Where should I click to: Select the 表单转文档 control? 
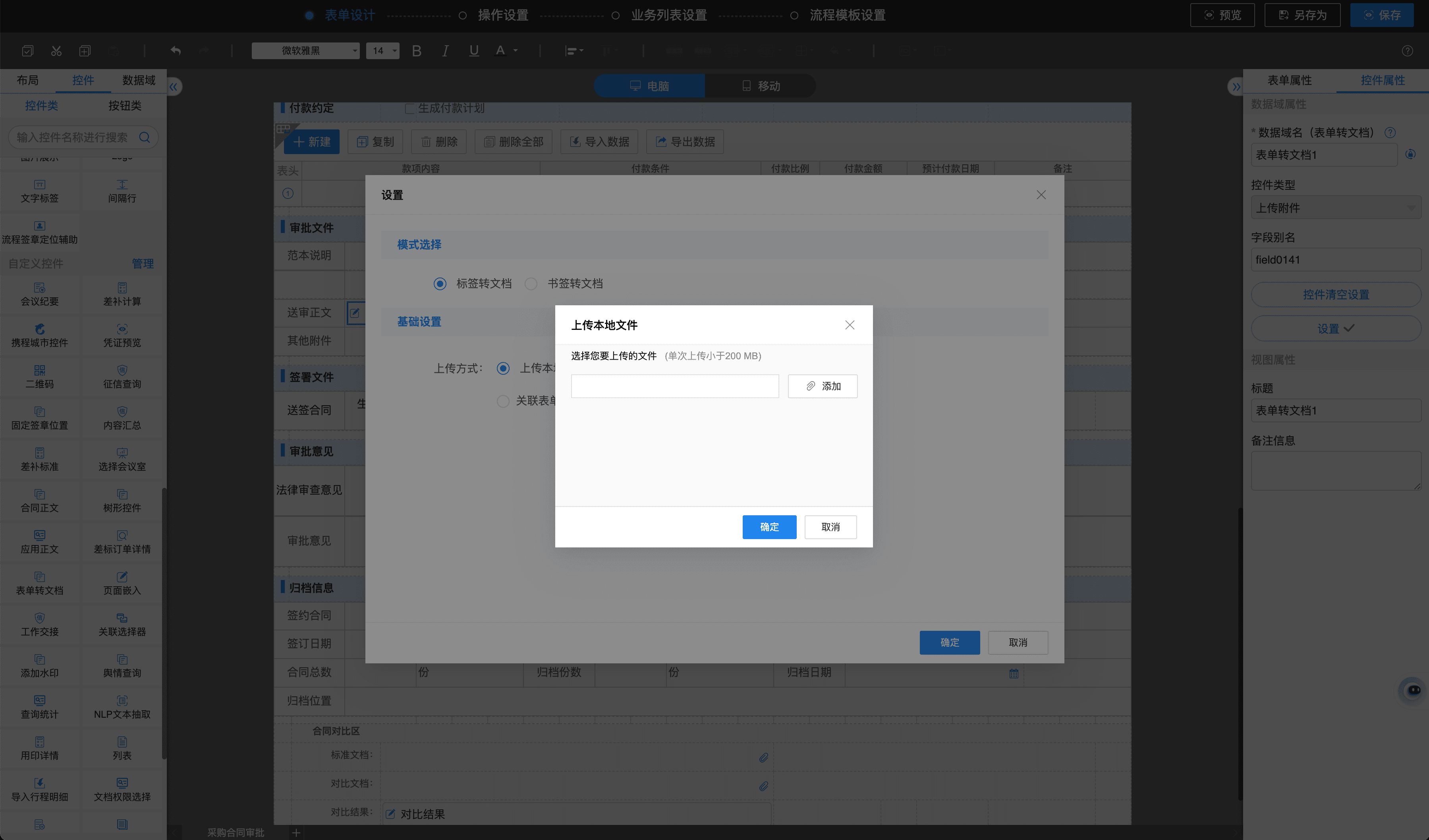pos(40,584)
